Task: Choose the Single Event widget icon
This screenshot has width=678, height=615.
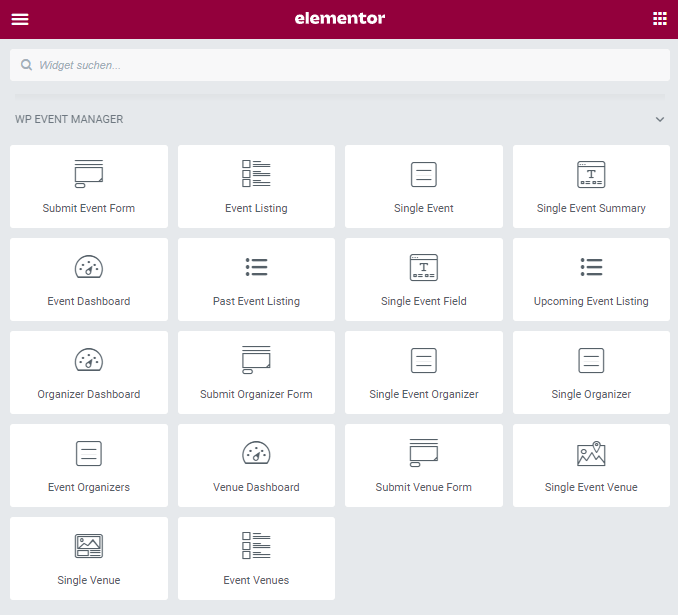Action: point(424,174)
